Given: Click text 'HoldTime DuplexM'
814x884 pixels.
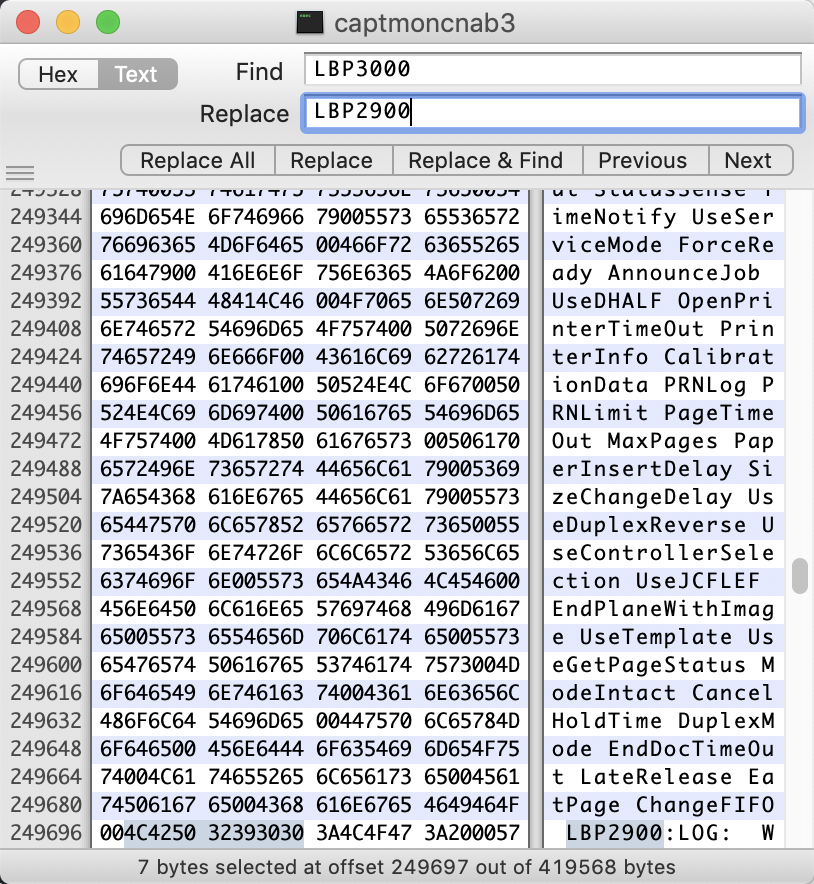Looking at the screenshot, I should 662,721.
